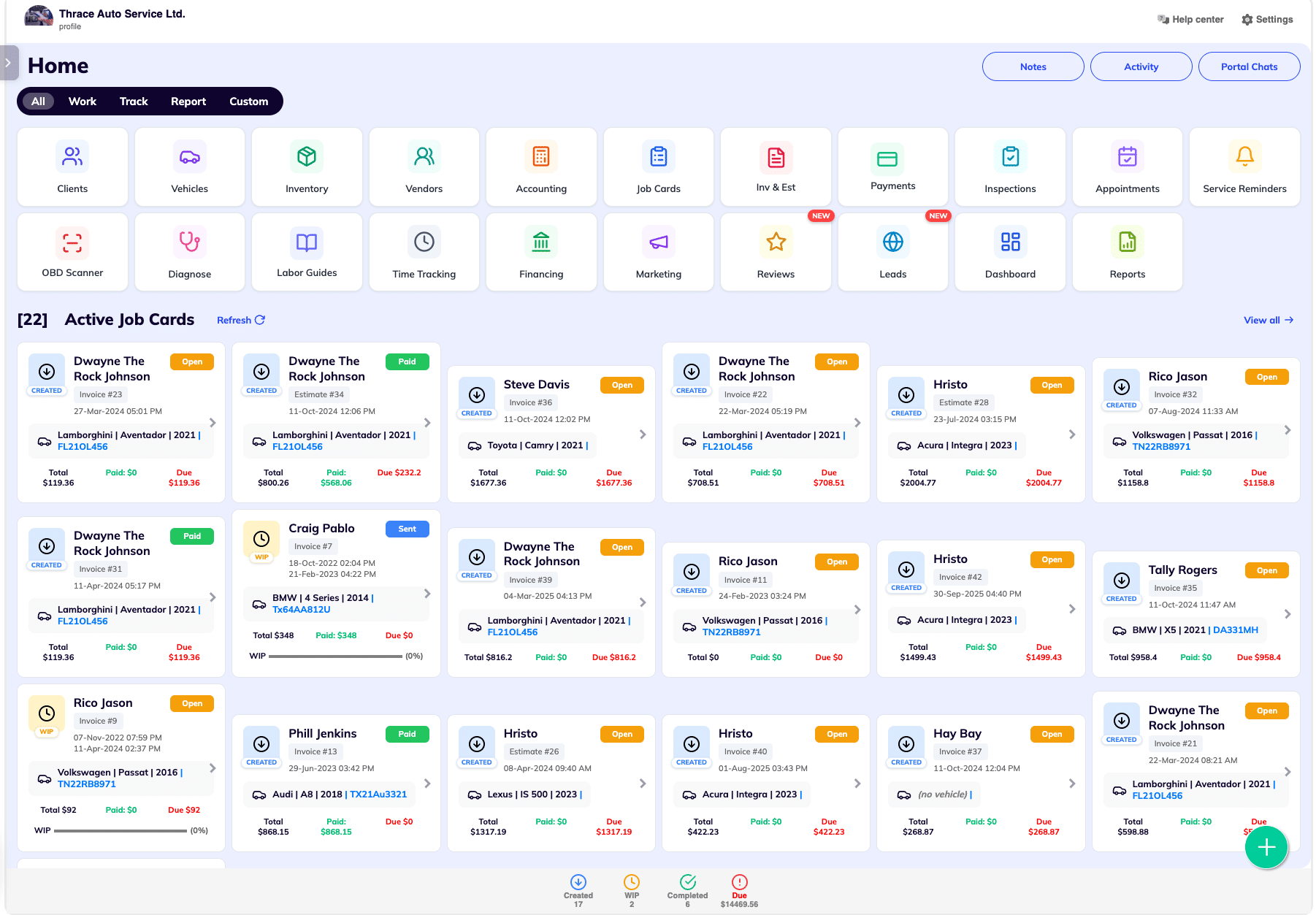This screenshot has height=915, width=1316.
Task: Expand Estimate #28 Hristo card arrow
Action: [x=1072, y=434]
